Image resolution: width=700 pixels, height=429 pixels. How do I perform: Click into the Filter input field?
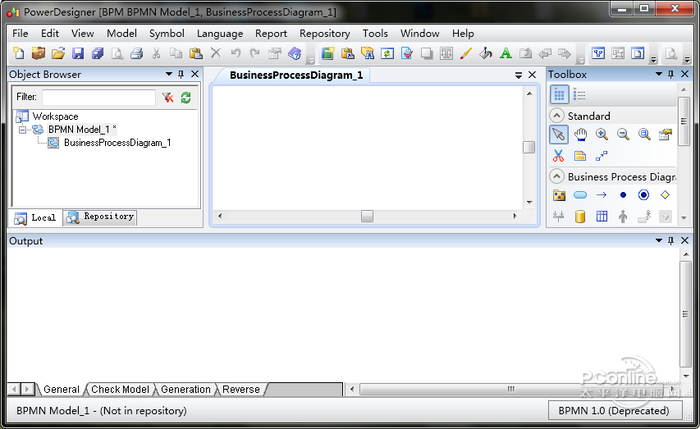[x=99, y=97]
